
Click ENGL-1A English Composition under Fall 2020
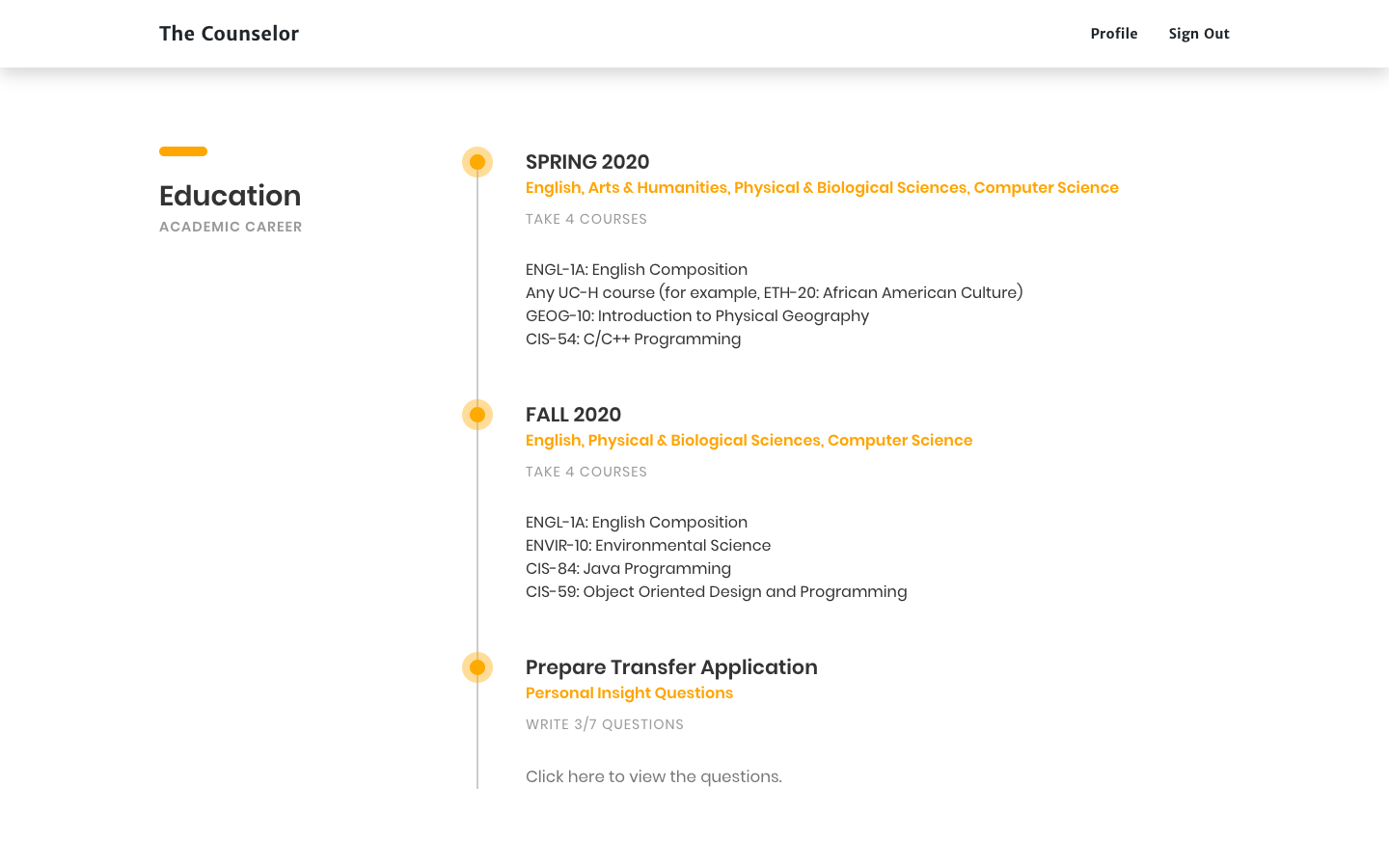(637, 523)
